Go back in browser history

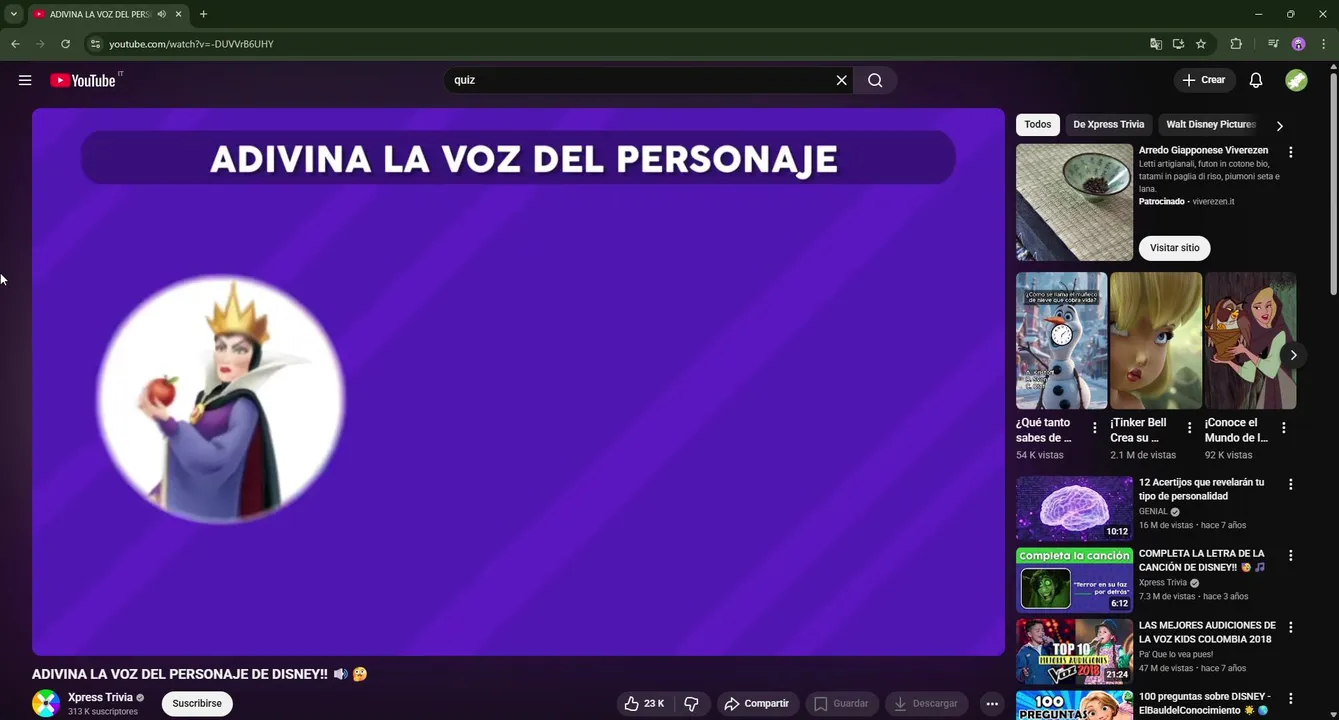[x=15, y=44]
